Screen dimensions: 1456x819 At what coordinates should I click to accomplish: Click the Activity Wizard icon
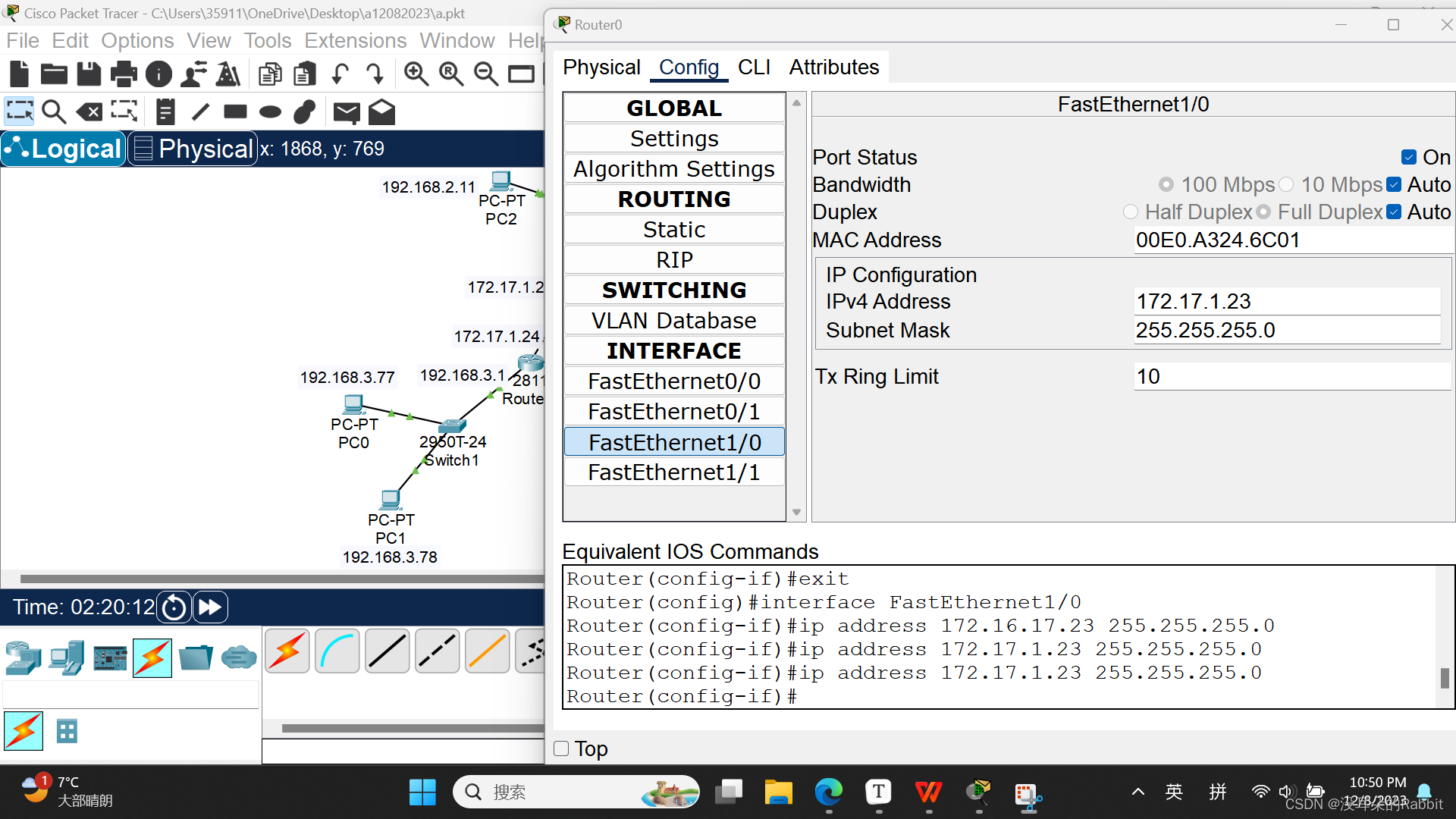pos(193,74)
